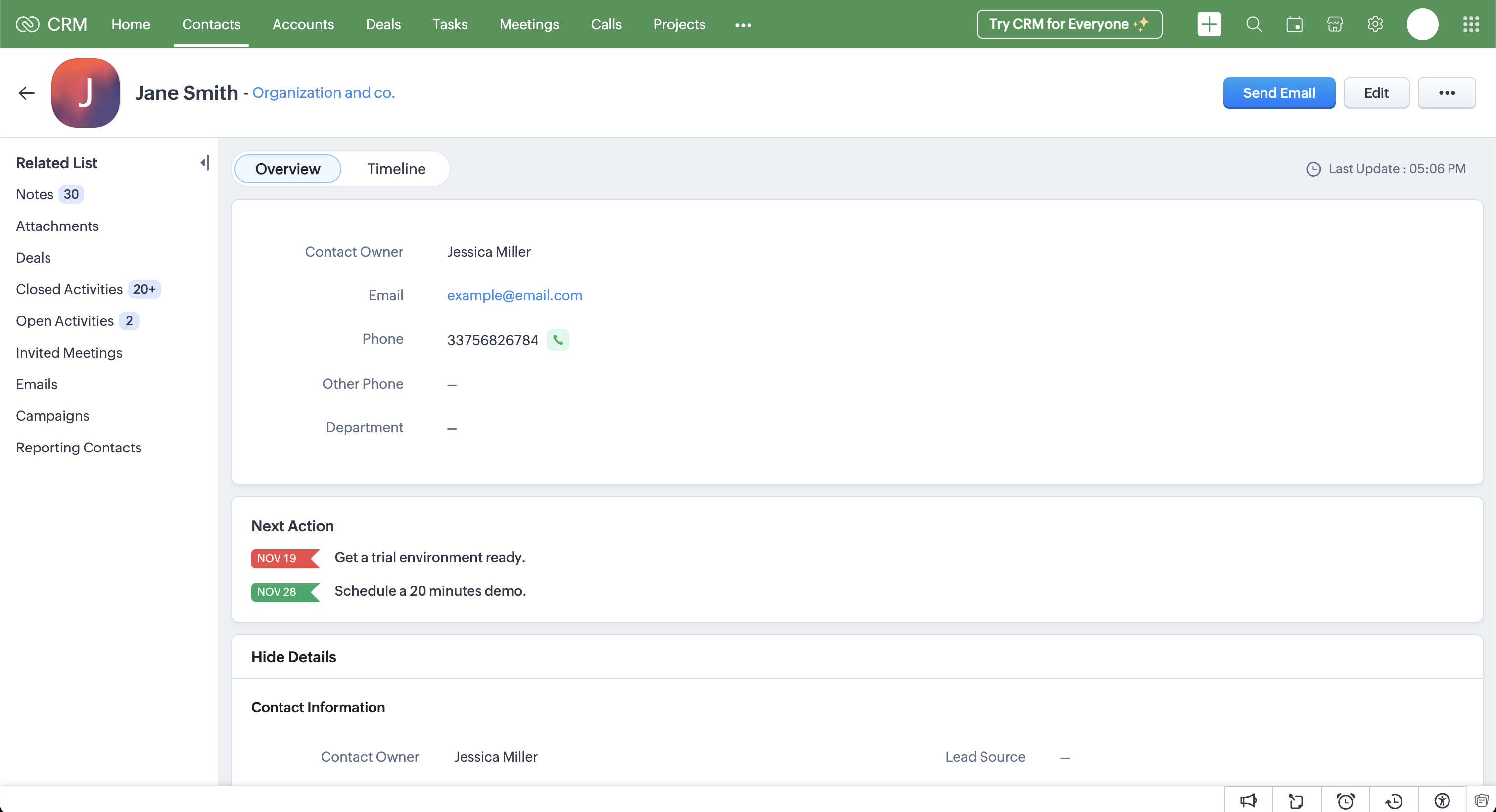Image resolution: width=1496 pixels, height=812 pixels.
Task: Open Reporting Contacts in Related List
Action: click(x=78, y=448)
